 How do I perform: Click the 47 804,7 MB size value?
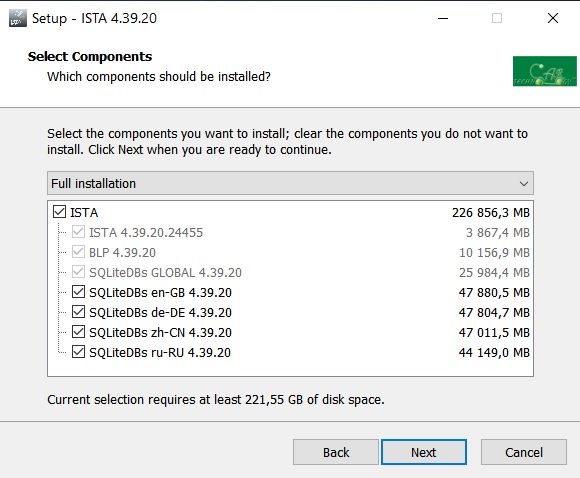(494, 313)
